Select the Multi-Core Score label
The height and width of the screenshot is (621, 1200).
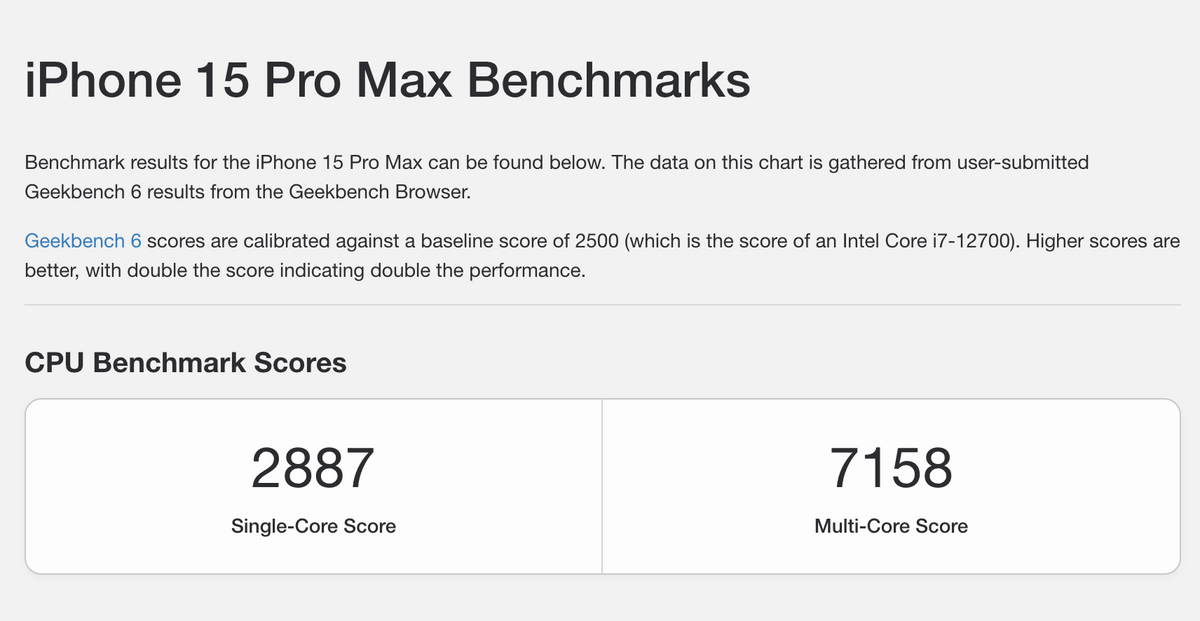tap(891, 526)
